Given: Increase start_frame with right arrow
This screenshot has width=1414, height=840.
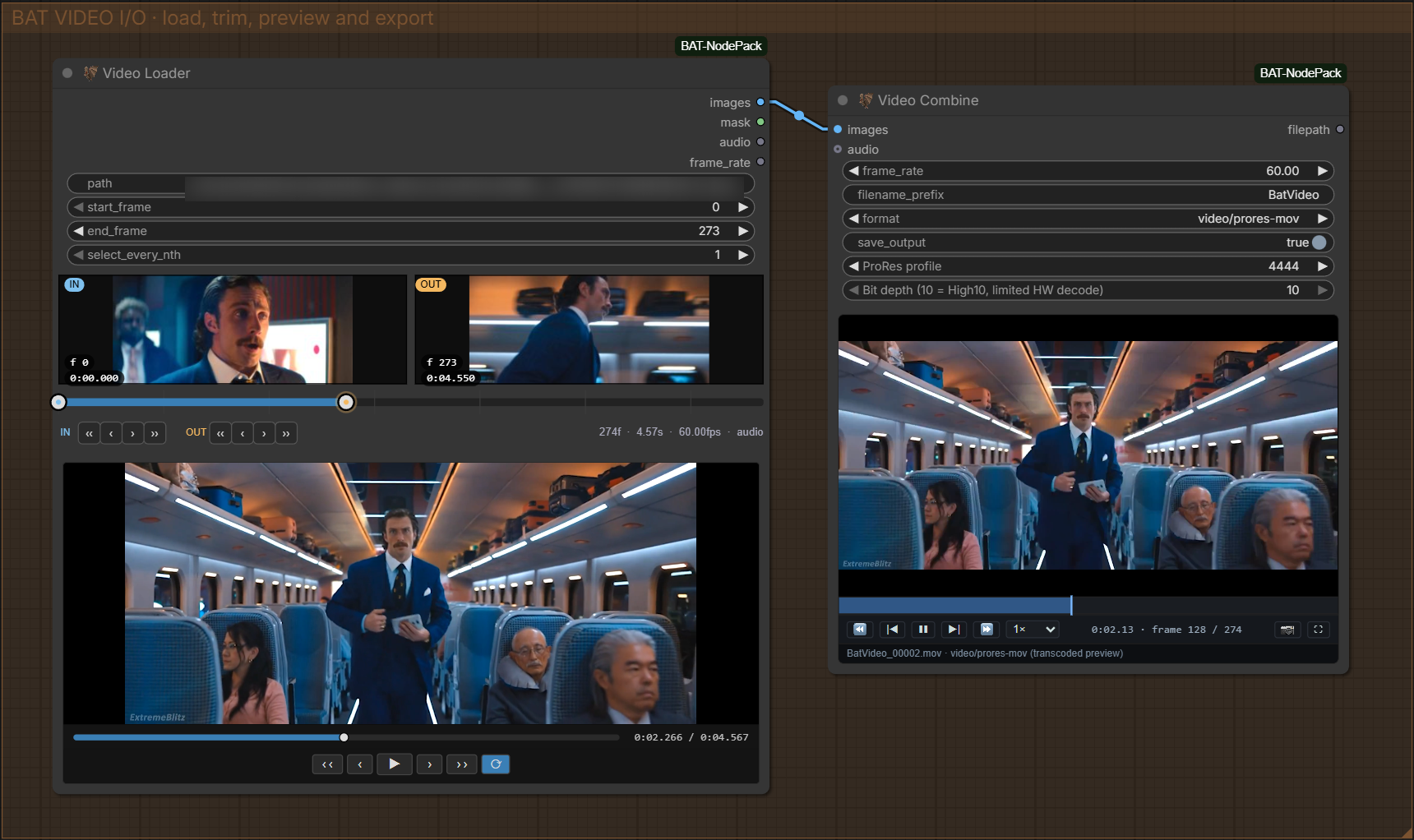Looking at the screenshot, I should [x=743, y=207].
